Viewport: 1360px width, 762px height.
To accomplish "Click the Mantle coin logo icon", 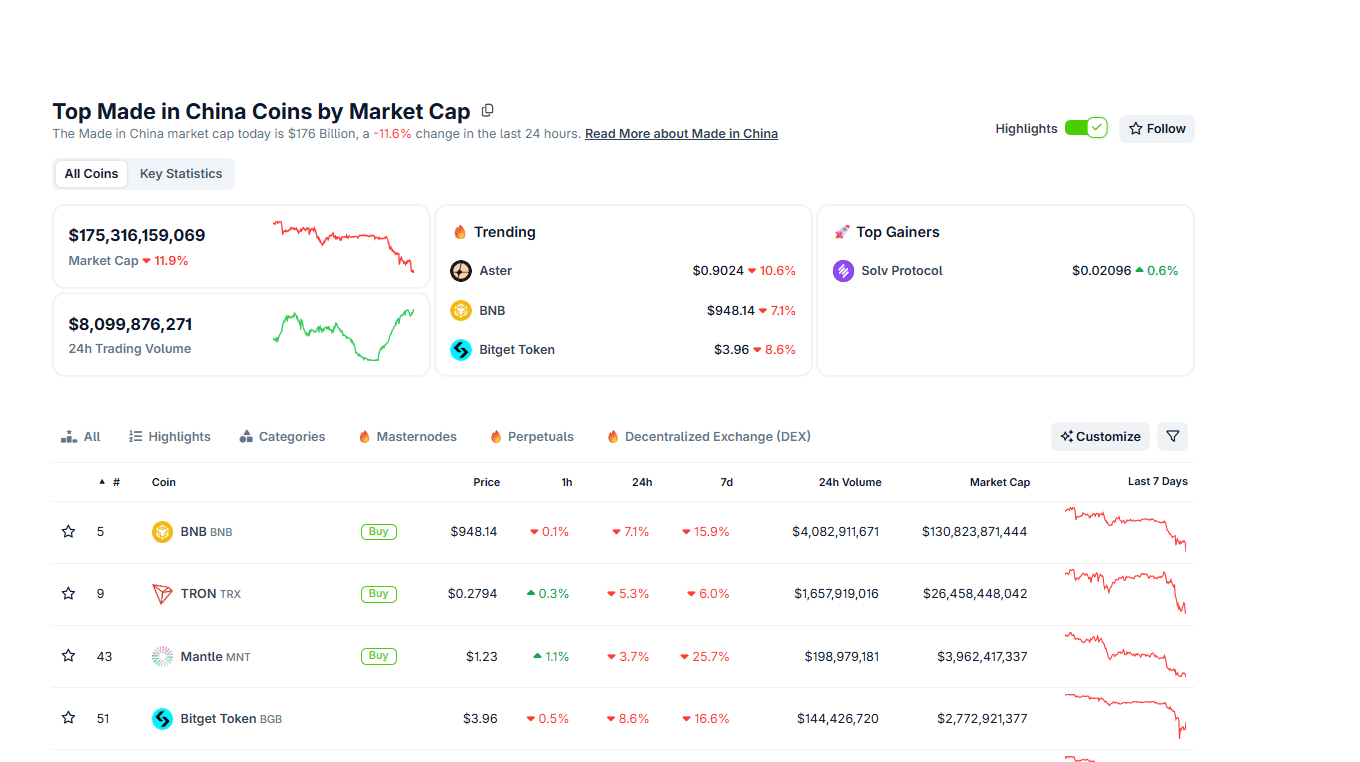I will pos(162,657).
